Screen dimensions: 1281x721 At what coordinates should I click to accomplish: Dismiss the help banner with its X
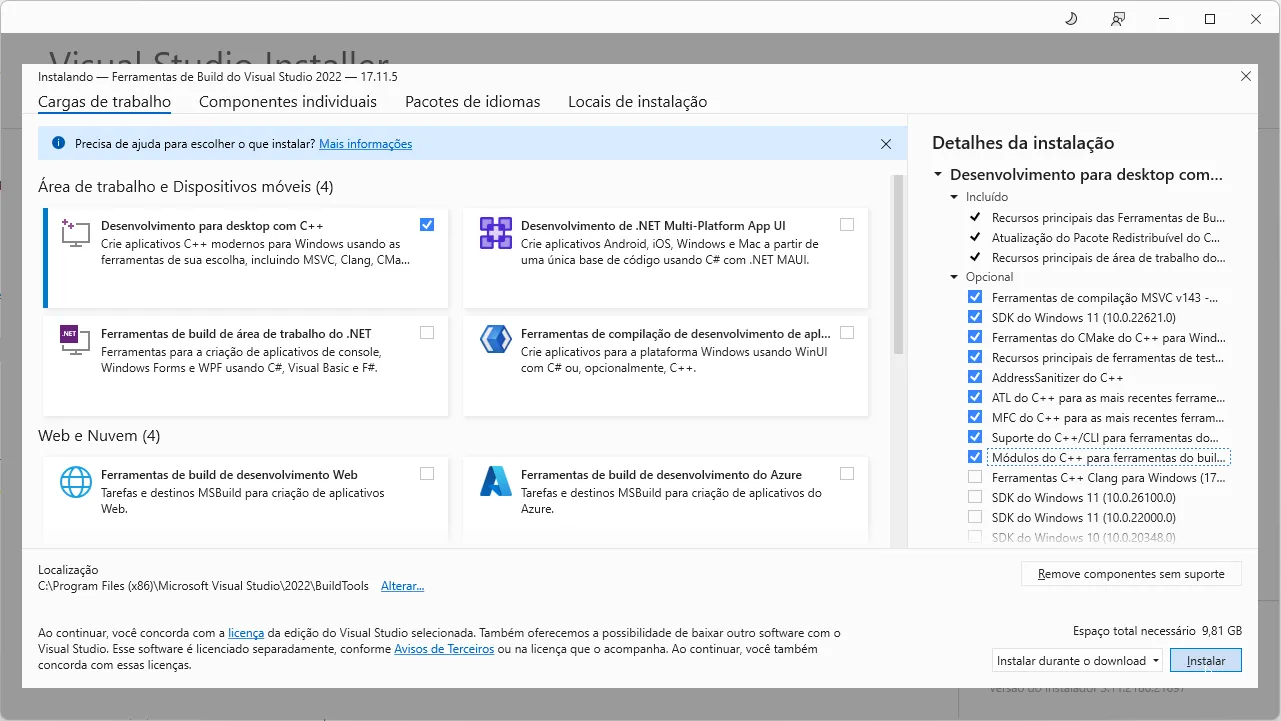[x=886, y=144]
